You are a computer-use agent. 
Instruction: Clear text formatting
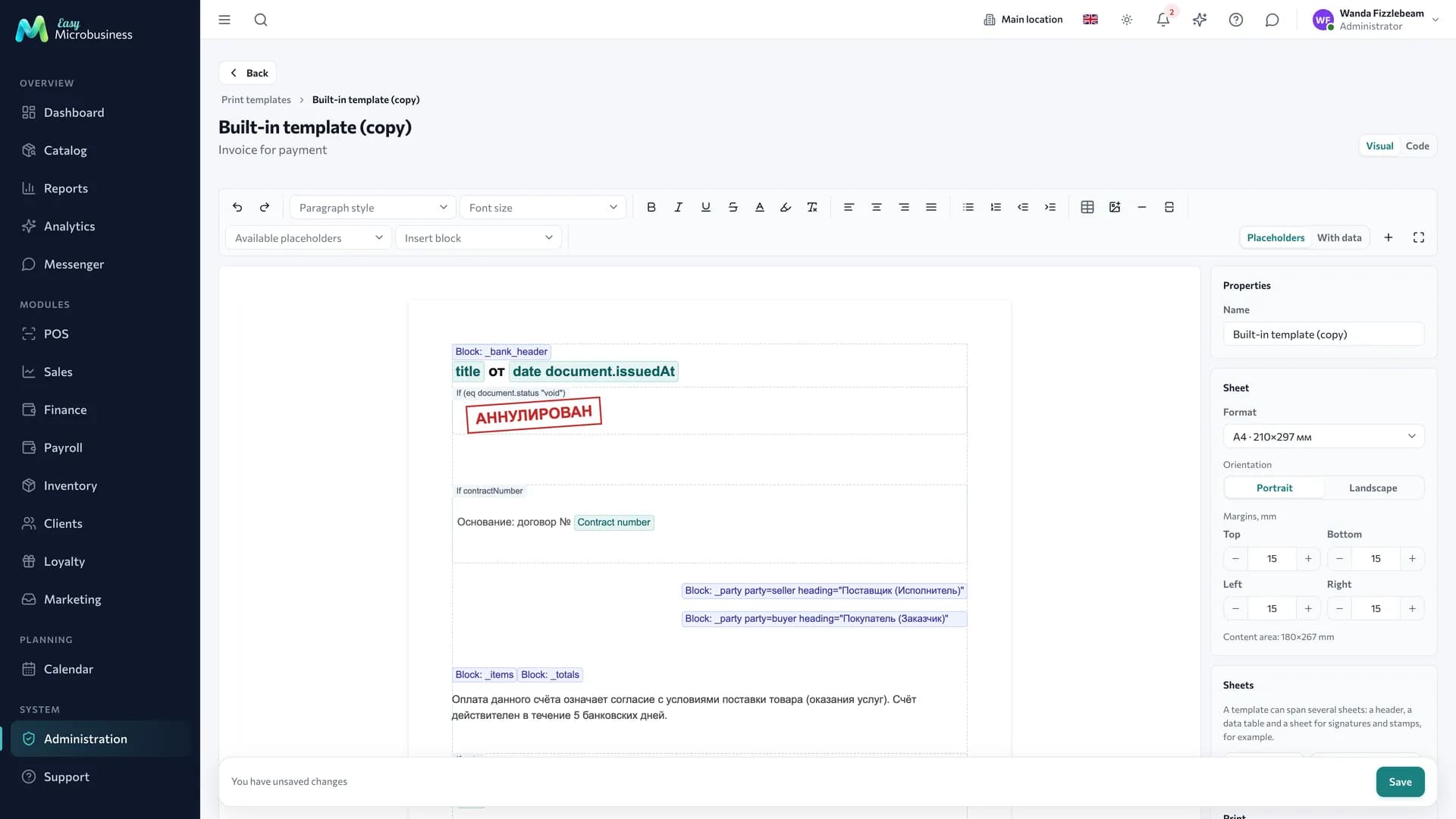pyautogui.click(x=812, y=207)
